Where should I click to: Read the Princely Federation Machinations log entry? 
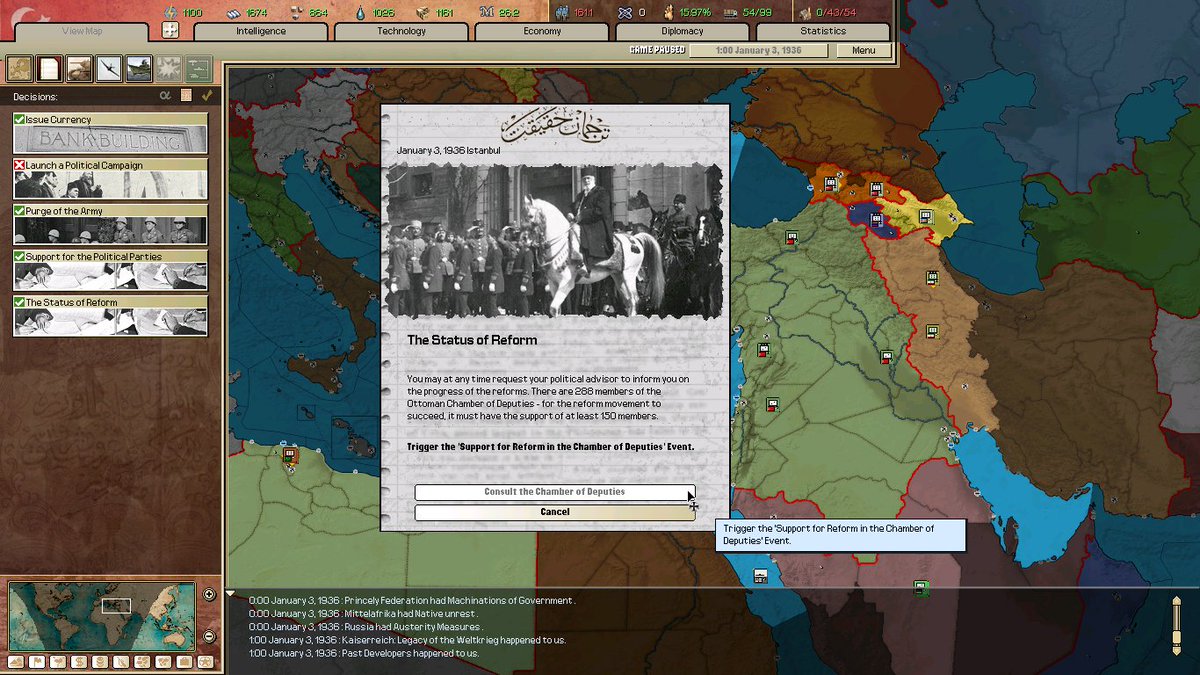[x=412, y=601]
